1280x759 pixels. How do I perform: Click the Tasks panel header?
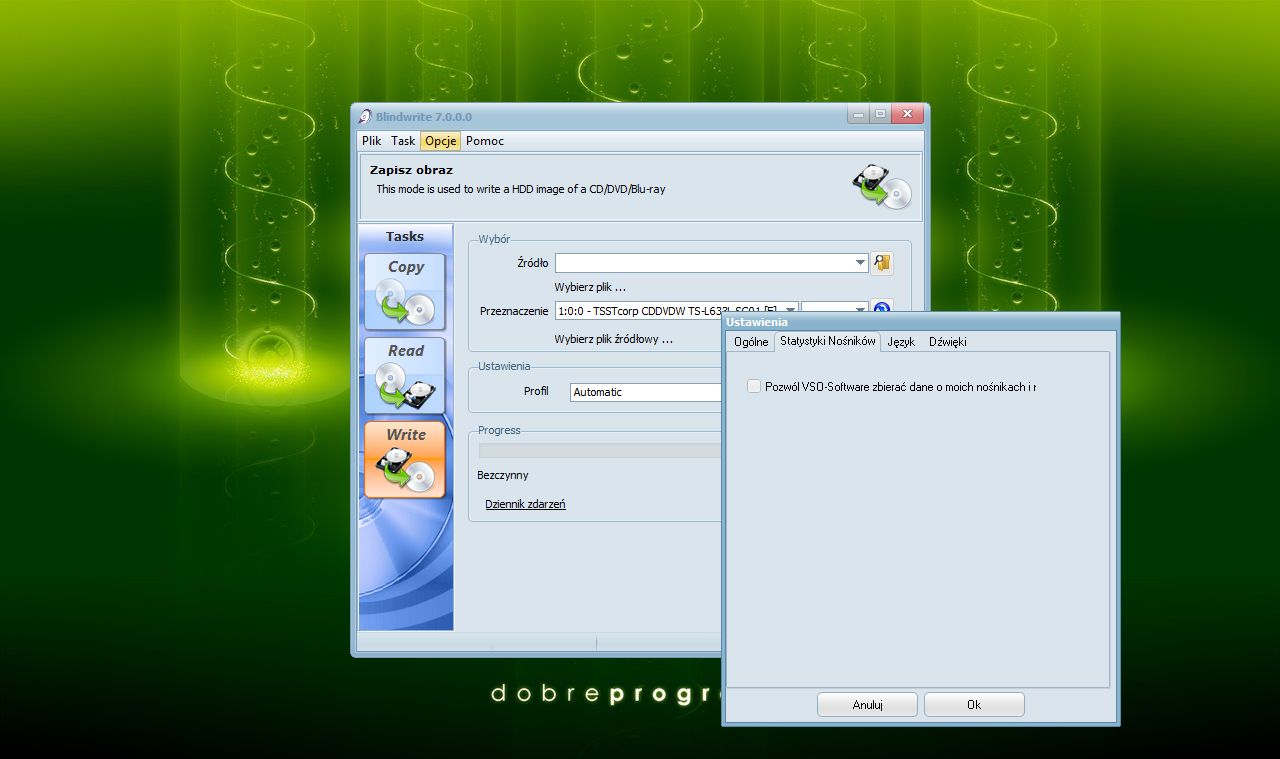pos(405,237)
